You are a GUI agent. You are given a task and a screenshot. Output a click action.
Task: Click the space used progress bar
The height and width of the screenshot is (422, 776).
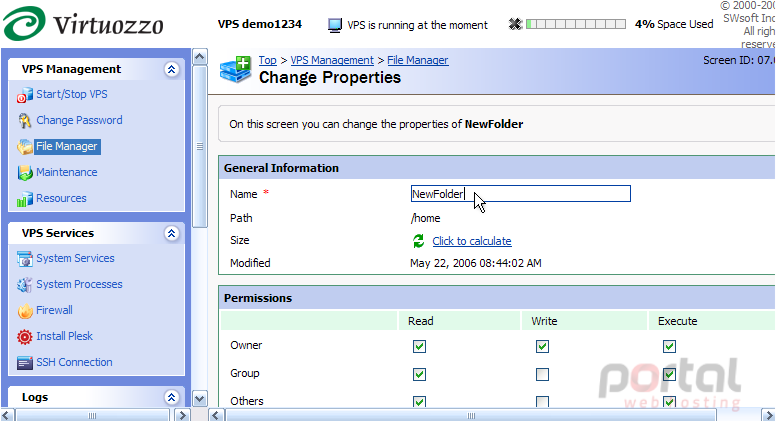point(576,24)
